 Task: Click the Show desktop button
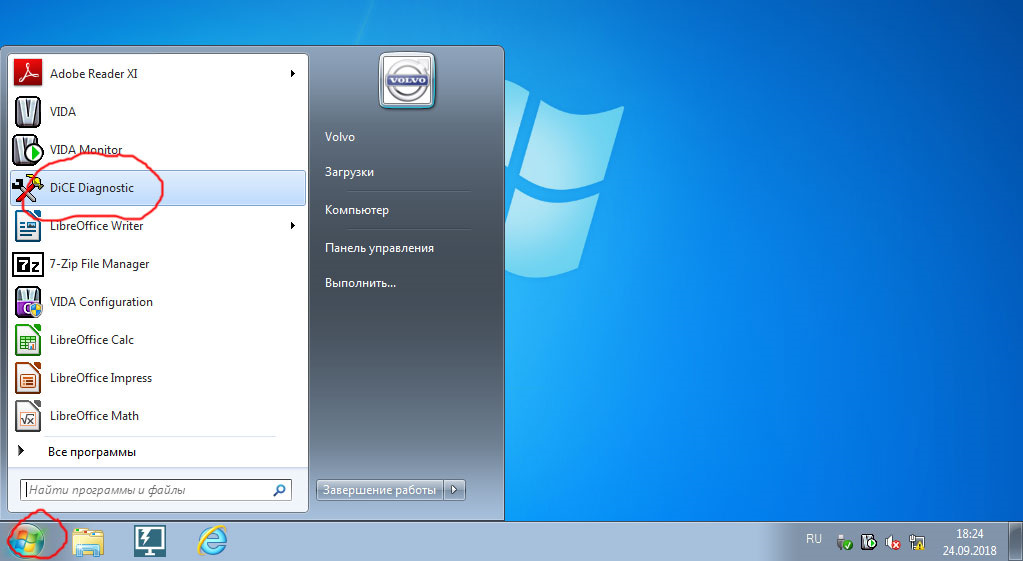(x=1016, y=541)
